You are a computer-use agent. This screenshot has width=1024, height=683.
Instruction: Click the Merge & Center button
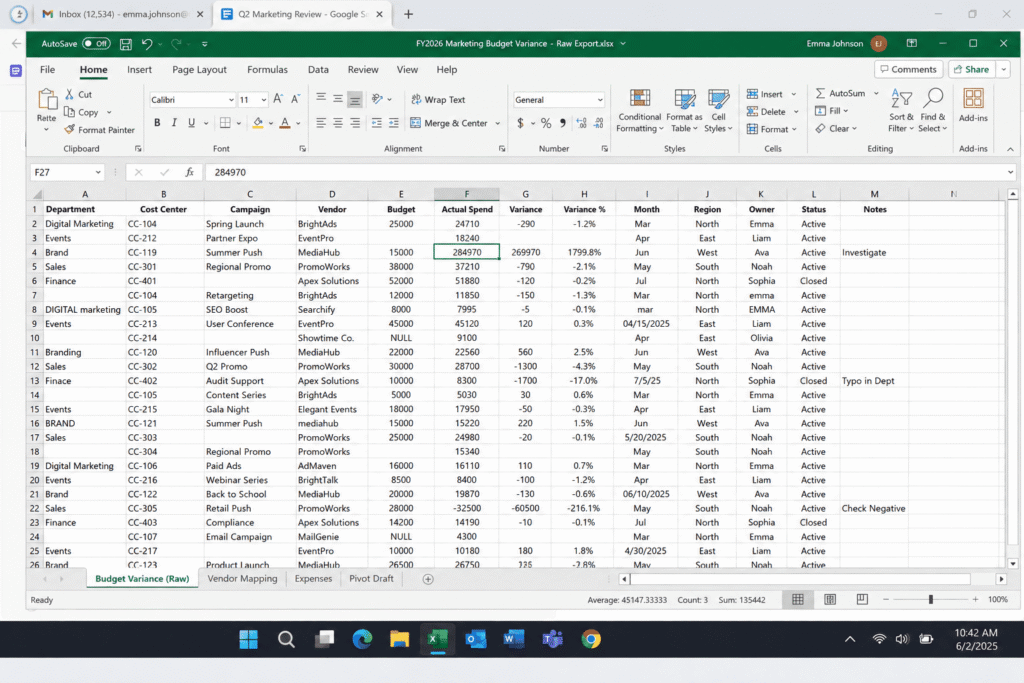[x=449, y=123]
